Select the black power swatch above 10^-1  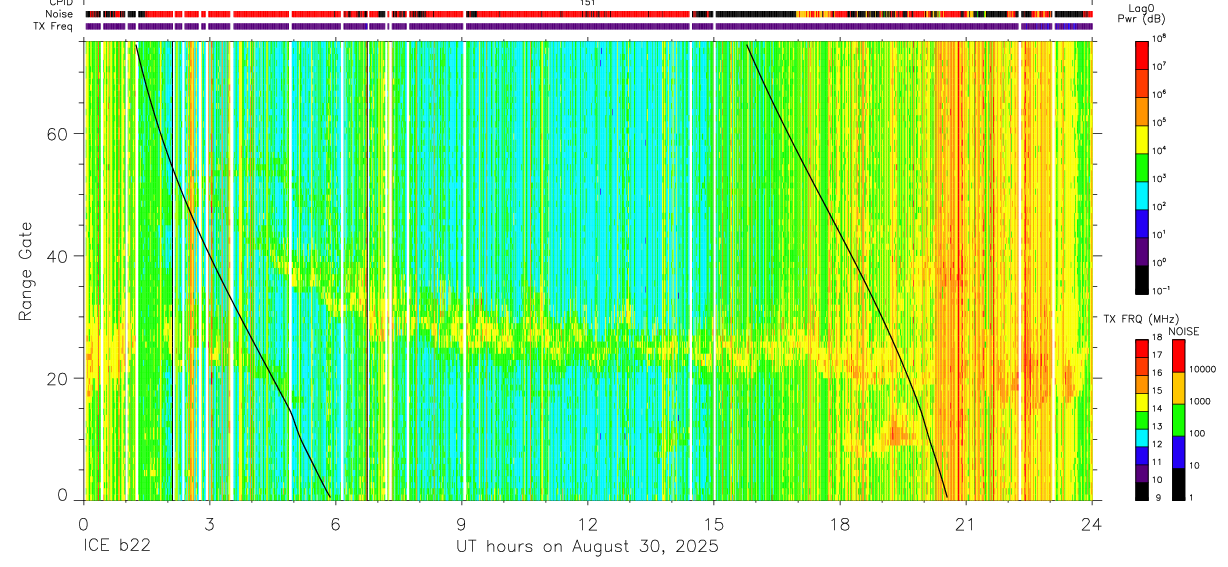1142,278
